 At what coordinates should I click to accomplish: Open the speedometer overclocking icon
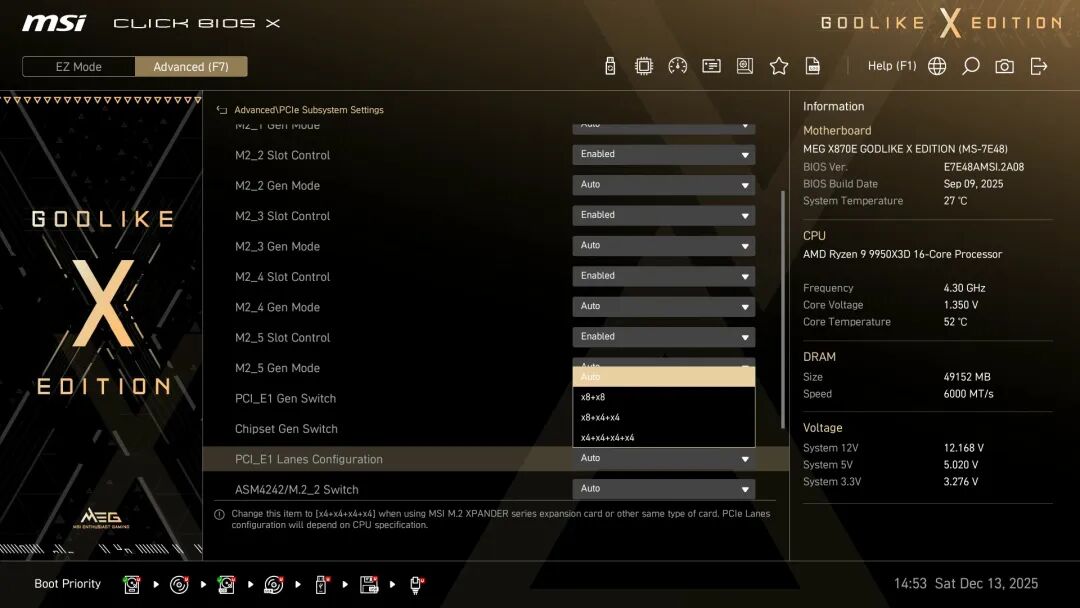(677, 66)
